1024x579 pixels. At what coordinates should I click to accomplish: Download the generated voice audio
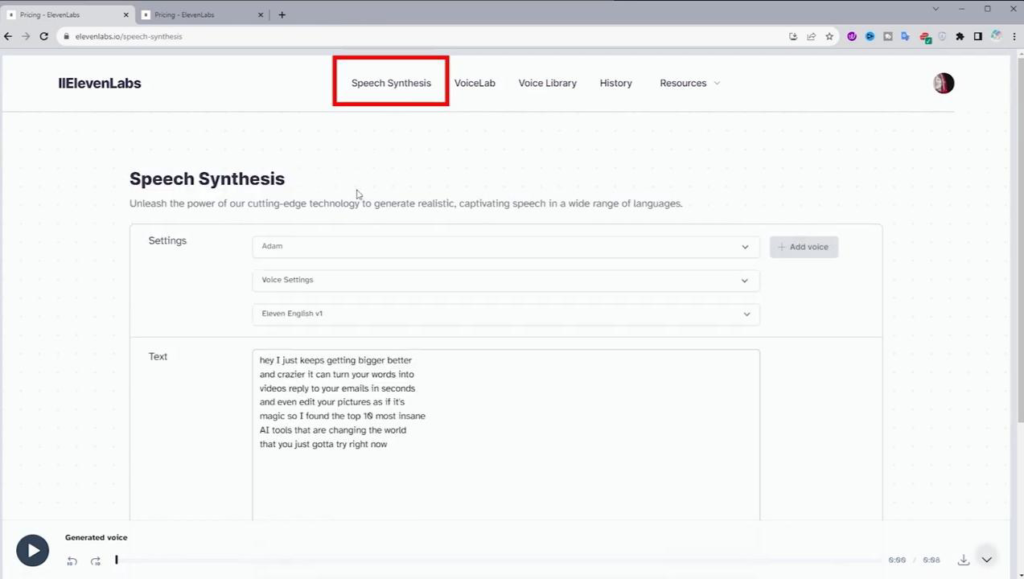tap(963, 560)
